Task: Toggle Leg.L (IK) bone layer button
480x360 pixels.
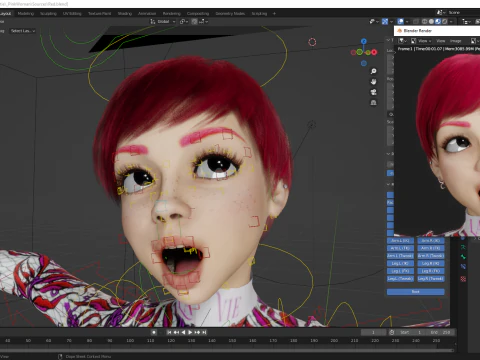Action: point(400,263)
